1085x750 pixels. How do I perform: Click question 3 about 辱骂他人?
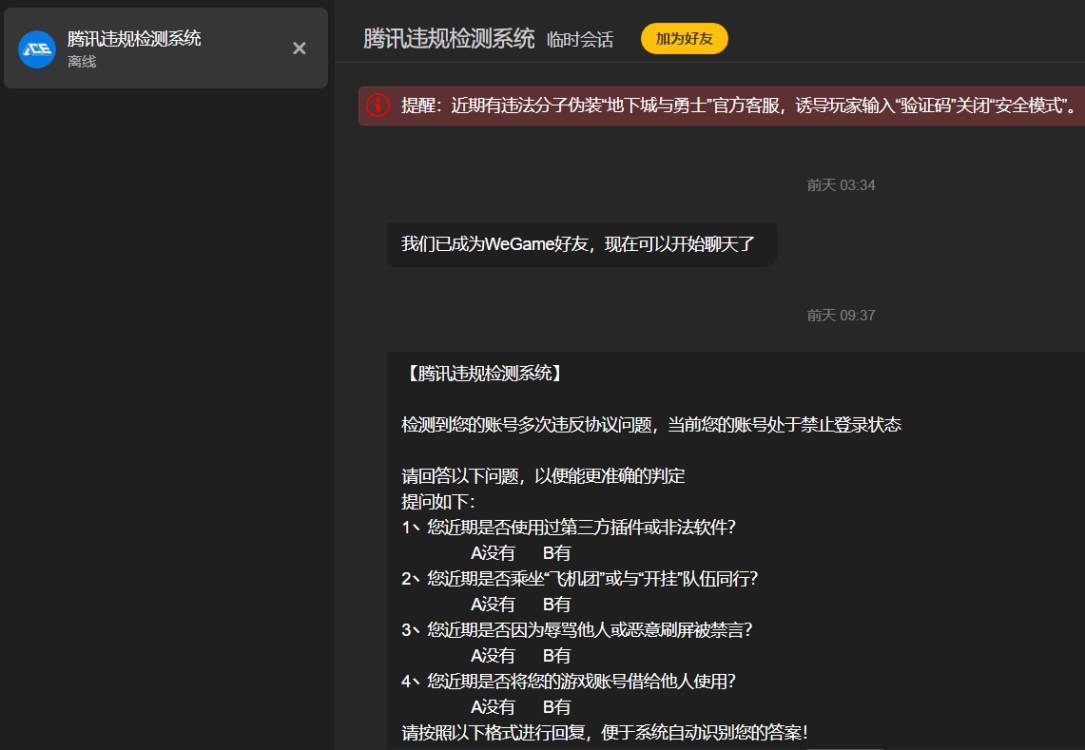(576, 630)
